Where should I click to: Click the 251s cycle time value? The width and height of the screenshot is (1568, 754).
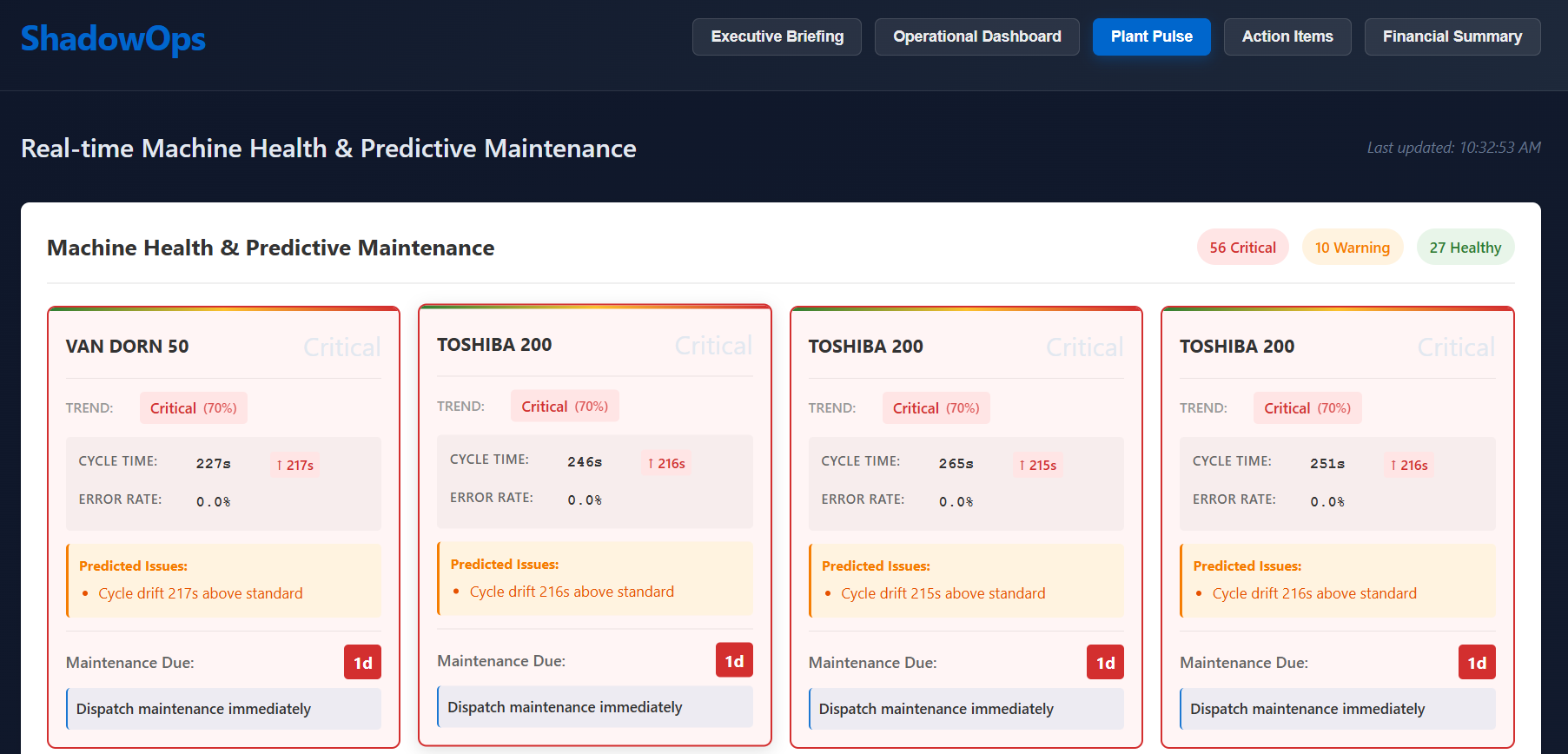coord(1327,464)
